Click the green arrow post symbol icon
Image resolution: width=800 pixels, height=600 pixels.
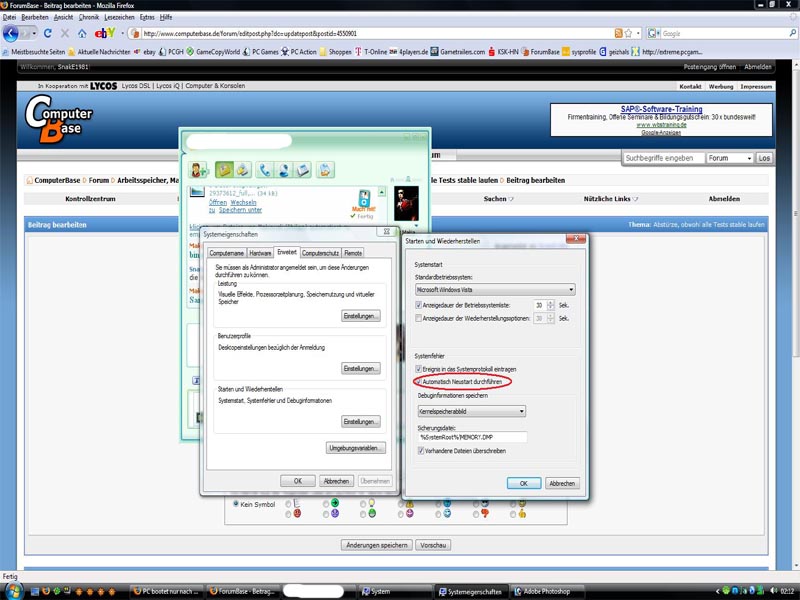(335, 503)
